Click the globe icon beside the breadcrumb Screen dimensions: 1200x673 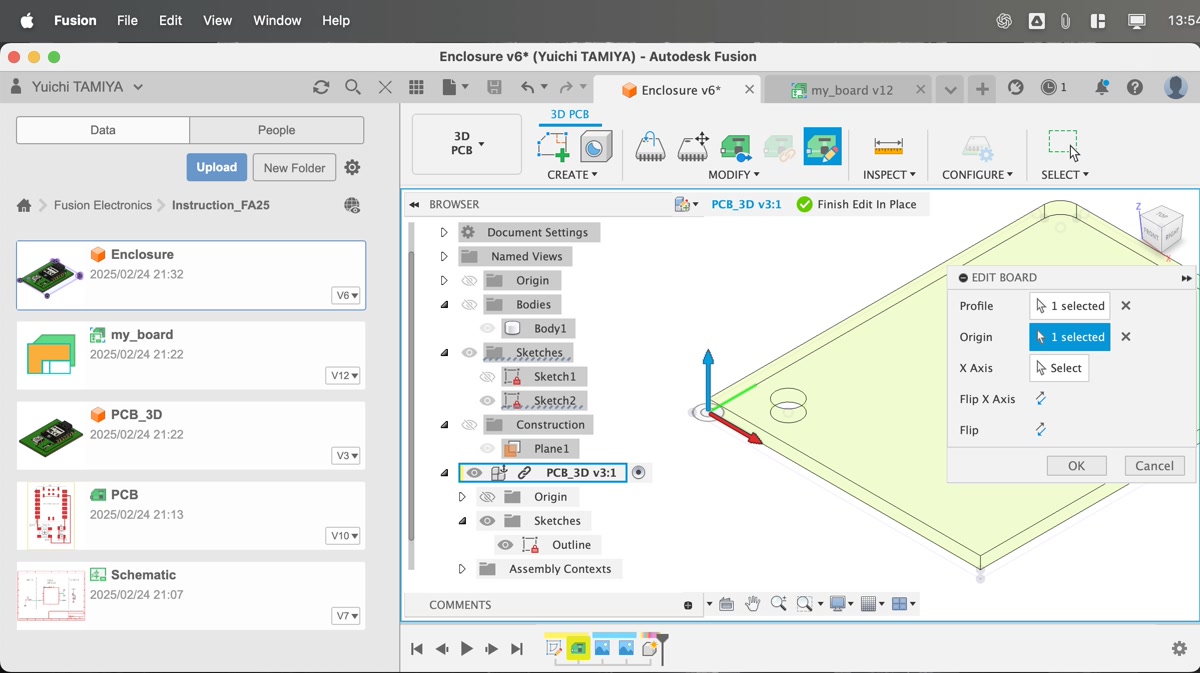[x=352, y=205]
